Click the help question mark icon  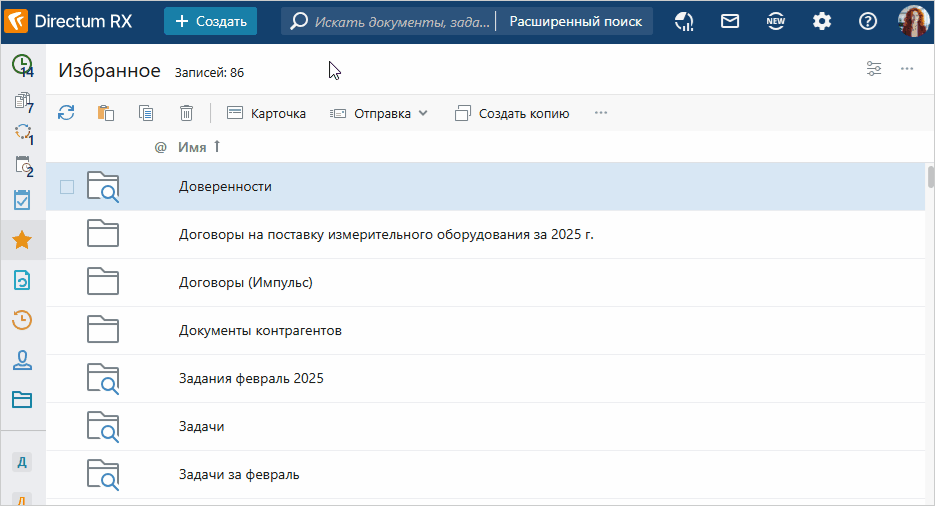click(868, 21)
